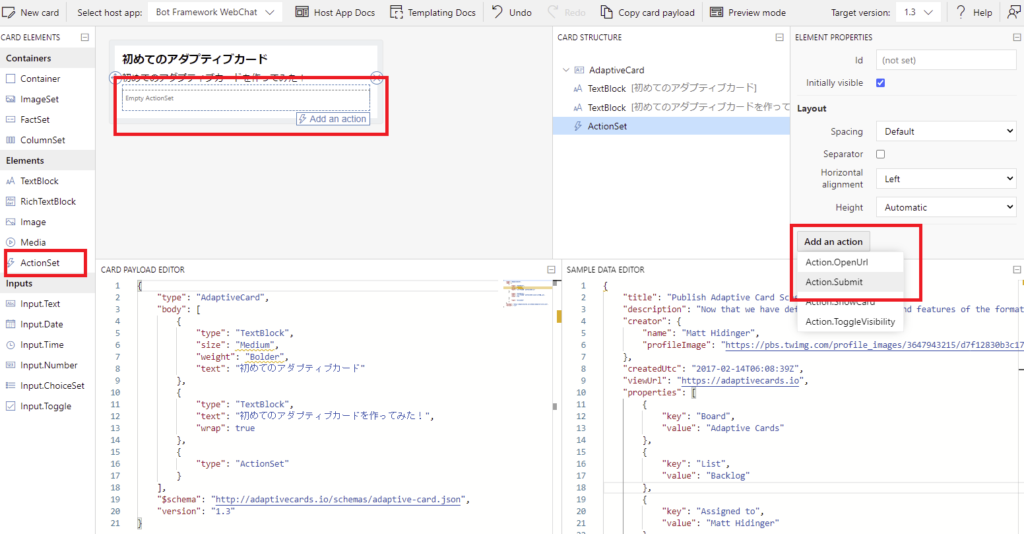Click the Redo button
This screenshot has height=534, width=1024.
[x=566, y=12]
